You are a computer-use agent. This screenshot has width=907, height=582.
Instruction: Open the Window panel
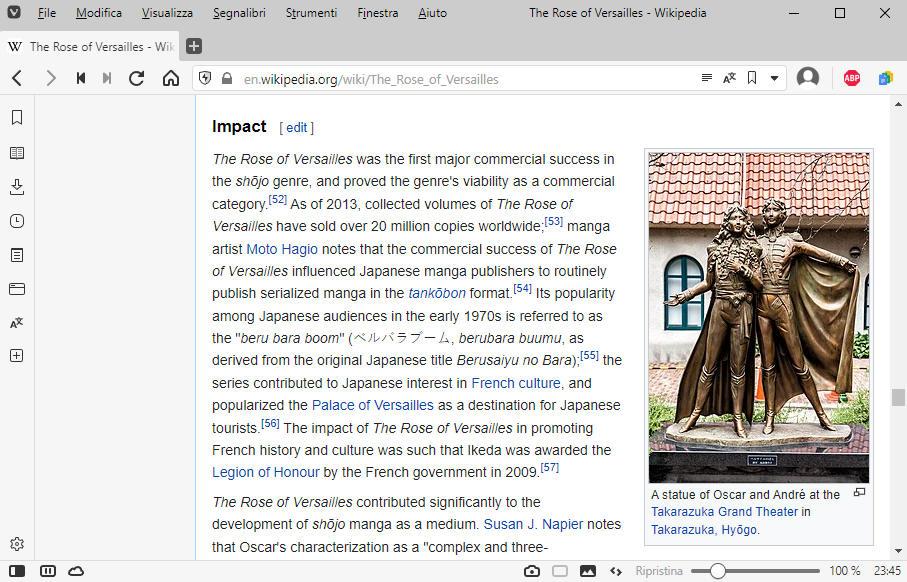[x=17, y=289]
